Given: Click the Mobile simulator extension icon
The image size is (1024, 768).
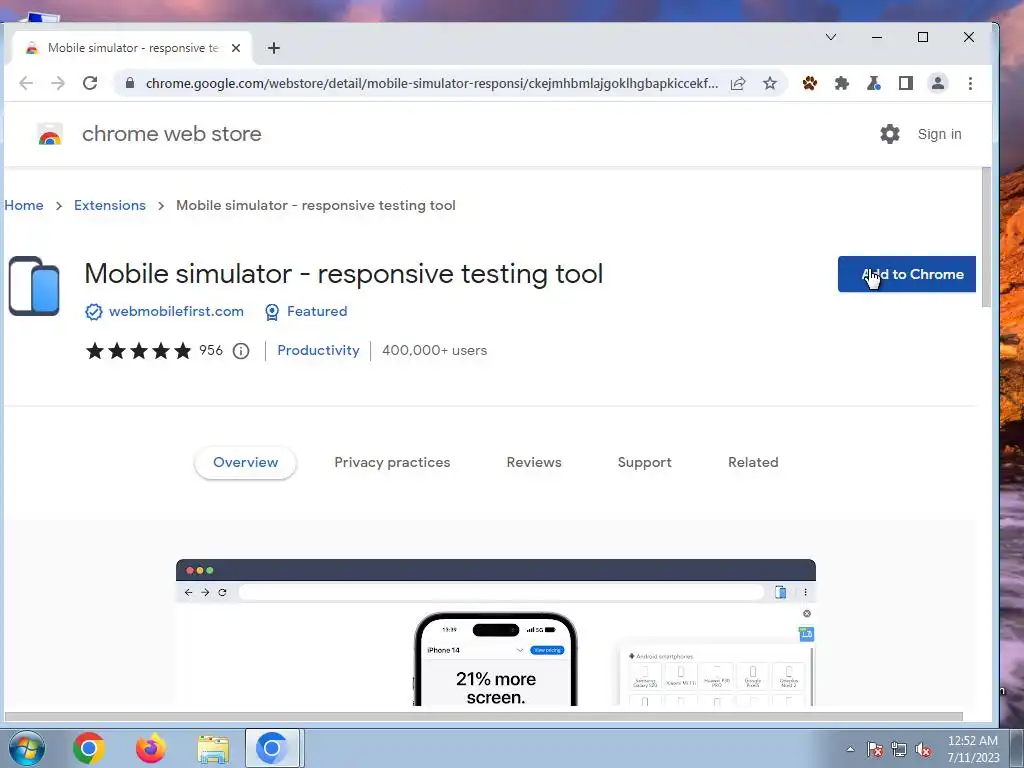Looking at the screenshot, I should (x=34, y=286).
